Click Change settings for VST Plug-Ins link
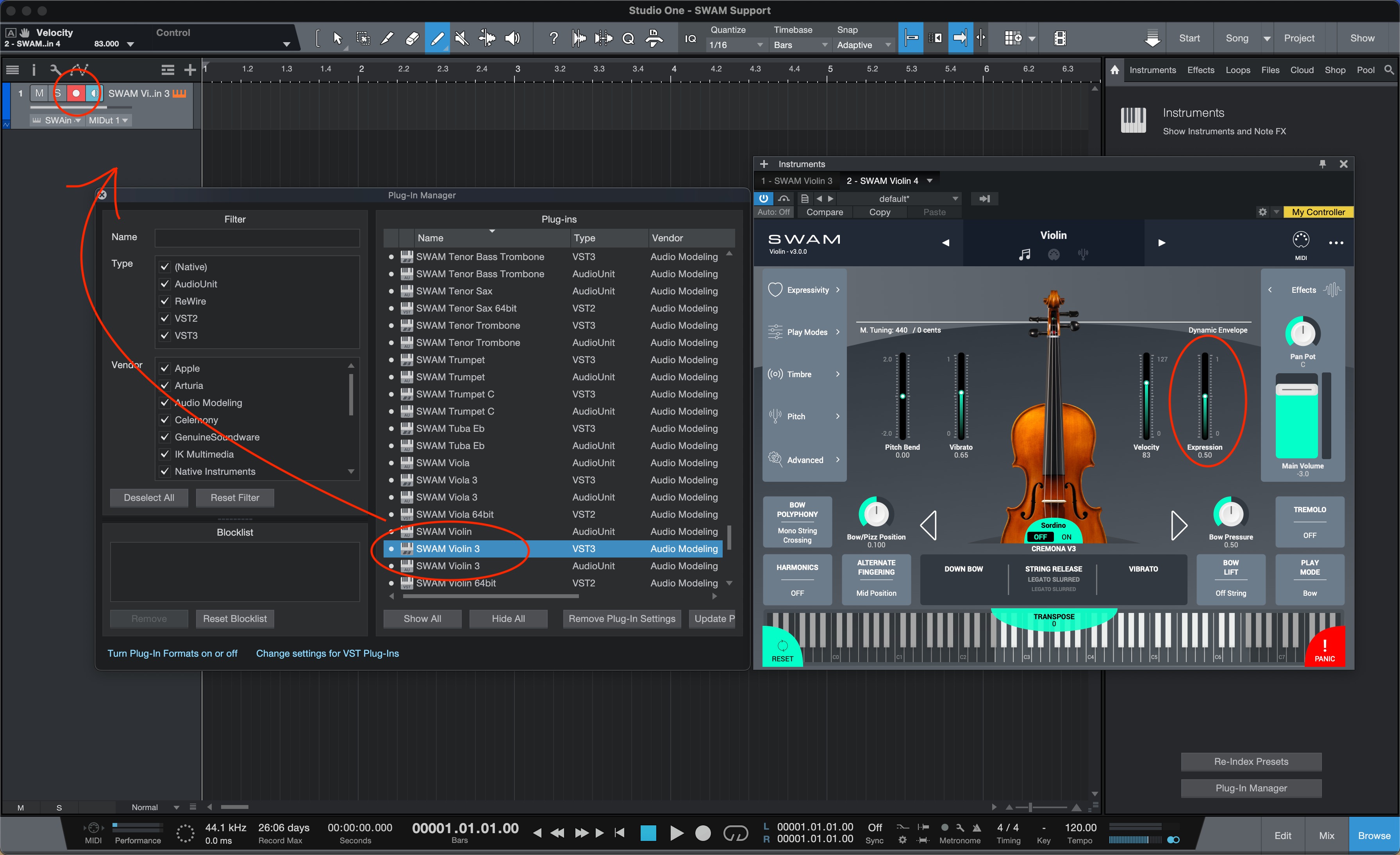This screenshot has width=1400, height=855. 327,653
